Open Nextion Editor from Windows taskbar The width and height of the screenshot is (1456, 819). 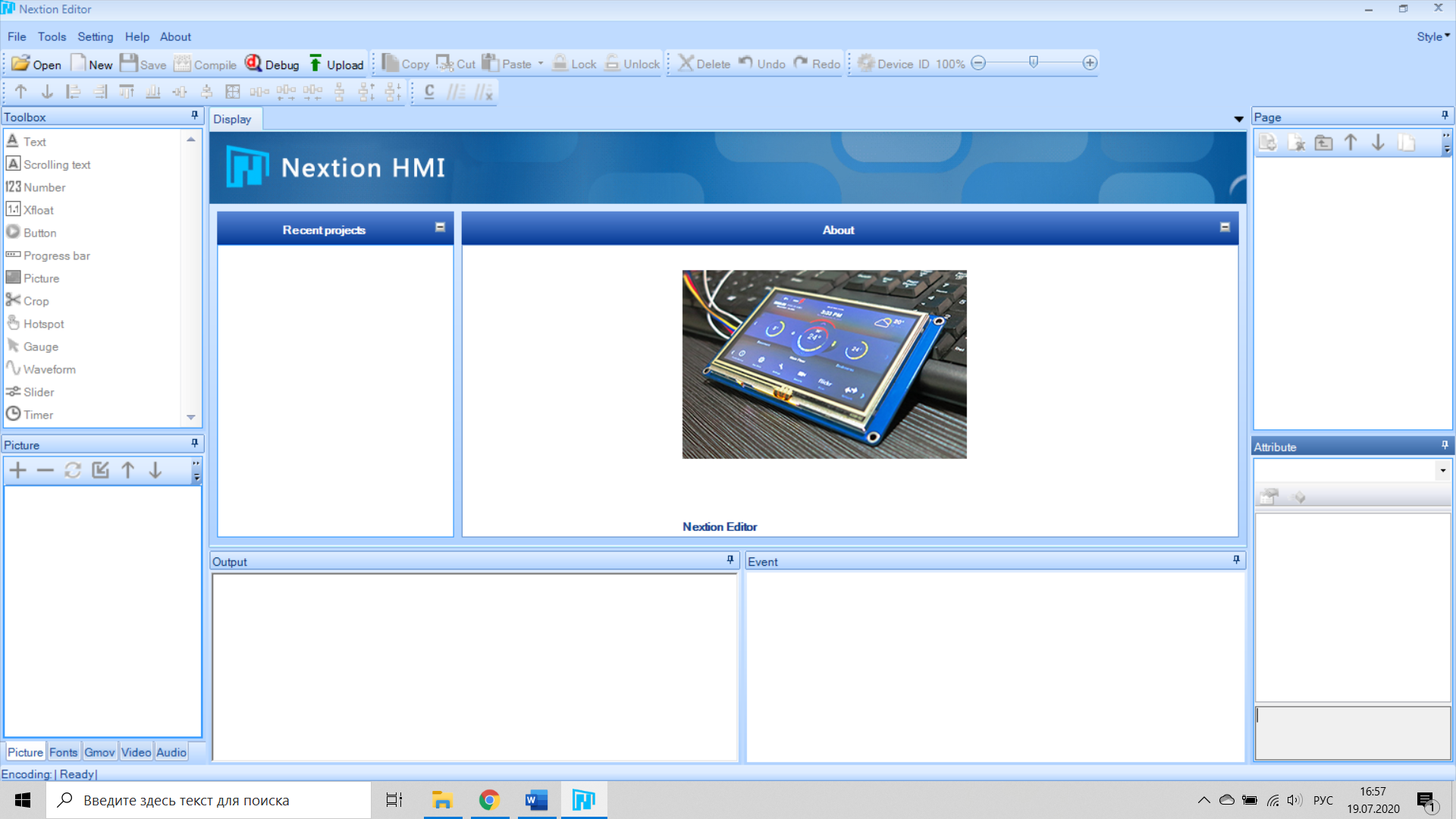pyautogui.click(x=584, y=800)
